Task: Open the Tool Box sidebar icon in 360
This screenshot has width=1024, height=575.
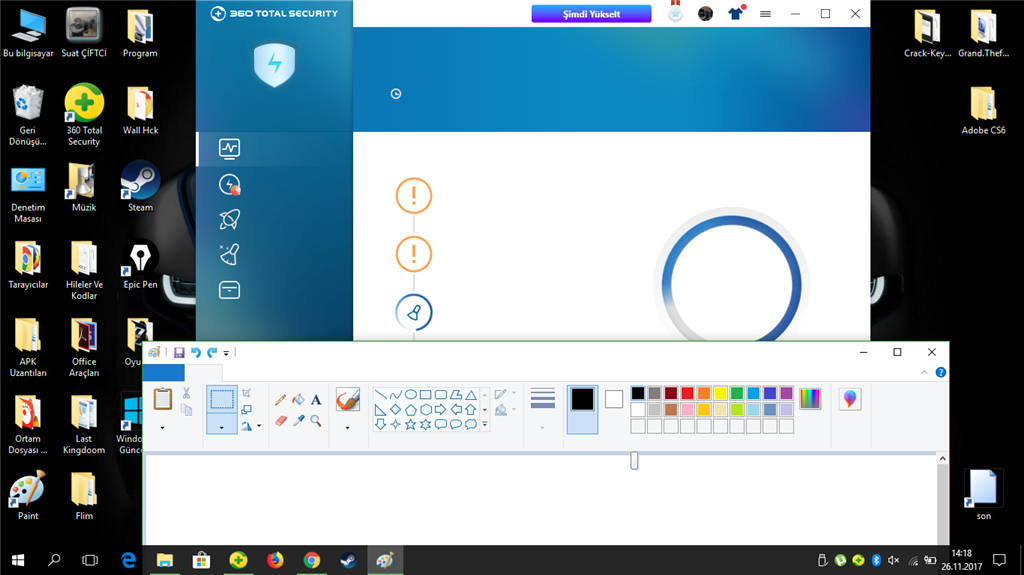Action: (x=229, y=289)
